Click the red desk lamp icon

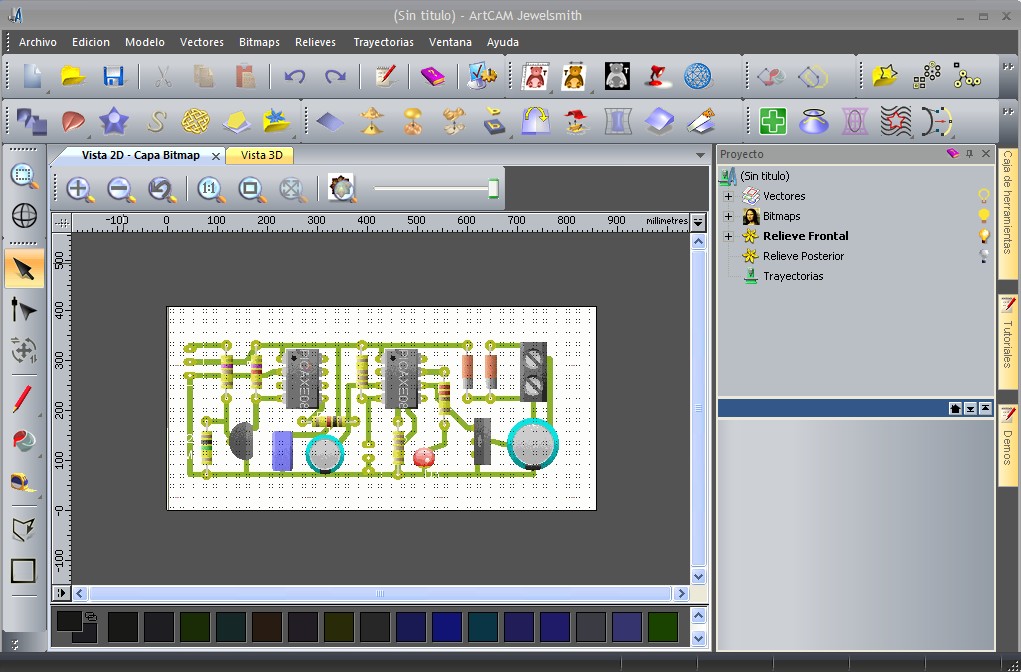click(657, 76)
